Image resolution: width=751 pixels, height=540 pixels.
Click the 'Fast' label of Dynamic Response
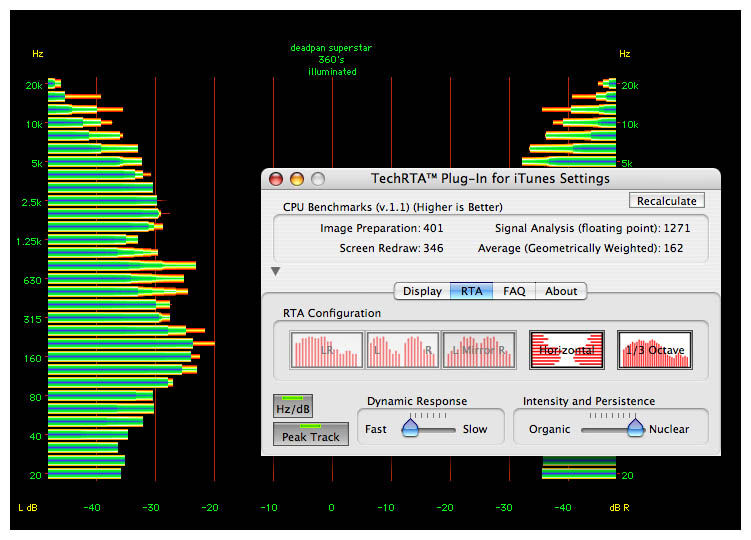(376, 429)
